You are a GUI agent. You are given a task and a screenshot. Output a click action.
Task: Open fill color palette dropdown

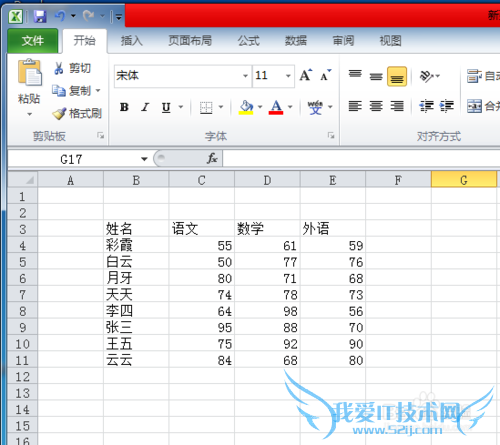coord(260,107)
